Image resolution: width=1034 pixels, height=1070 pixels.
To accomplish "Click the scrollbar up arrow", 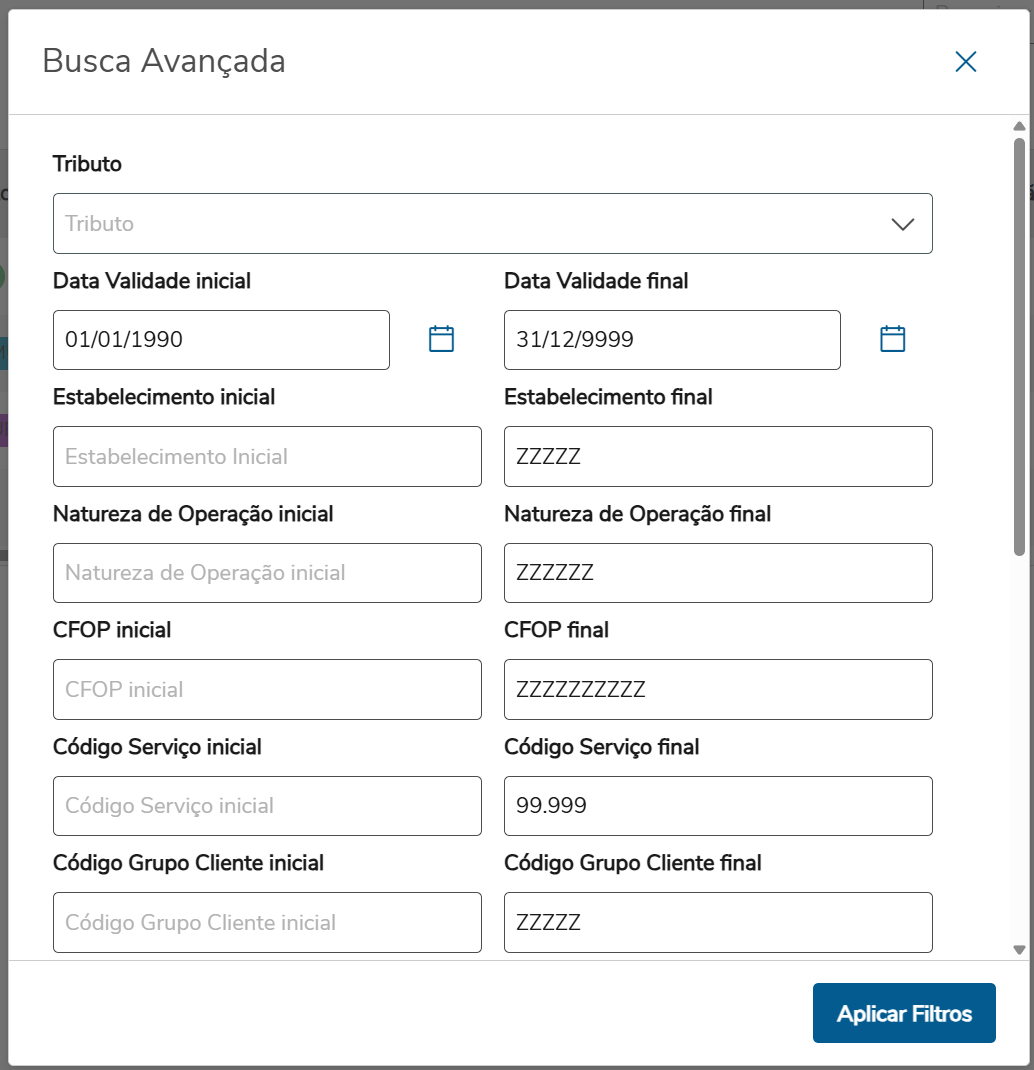I will pos(1019,127).
